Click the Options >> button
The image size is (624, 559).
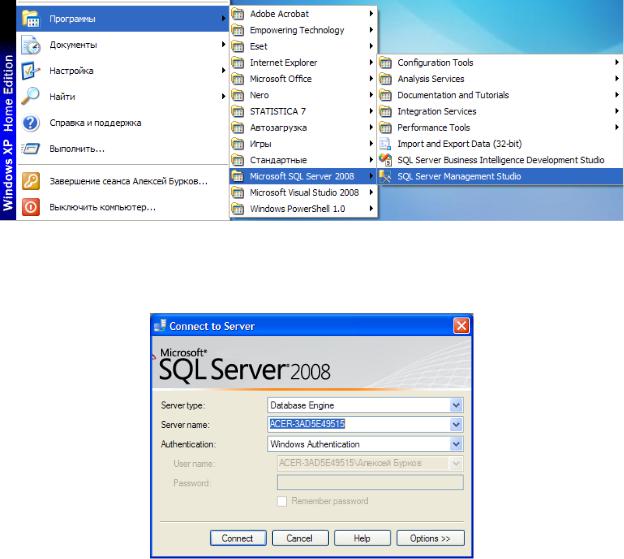click(x=430, y=538)
